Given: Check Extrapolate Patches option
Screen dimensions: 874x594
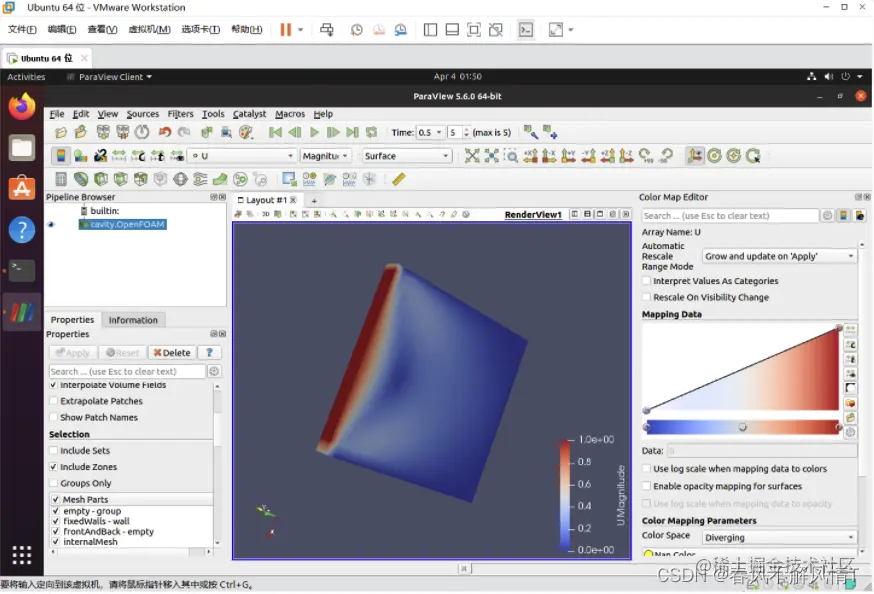Looking at the screenshot, I should pos(54,401).
